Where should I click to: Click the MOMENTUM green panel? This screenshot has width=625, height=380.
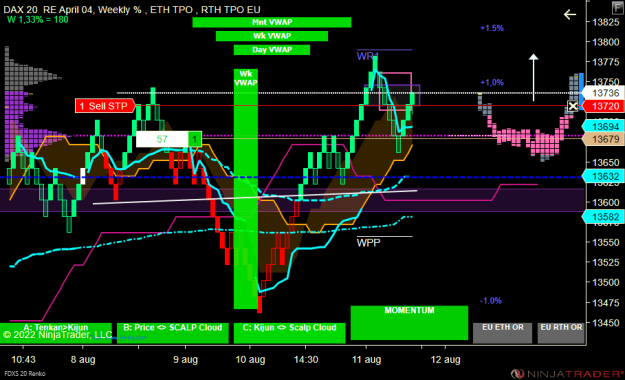[x=409, y=323]
